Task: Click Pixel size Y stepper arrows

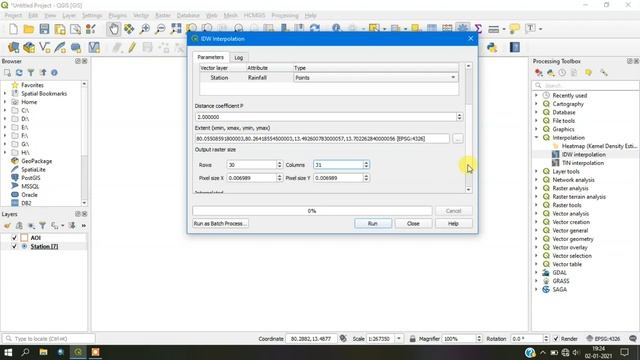Action: 366,178
